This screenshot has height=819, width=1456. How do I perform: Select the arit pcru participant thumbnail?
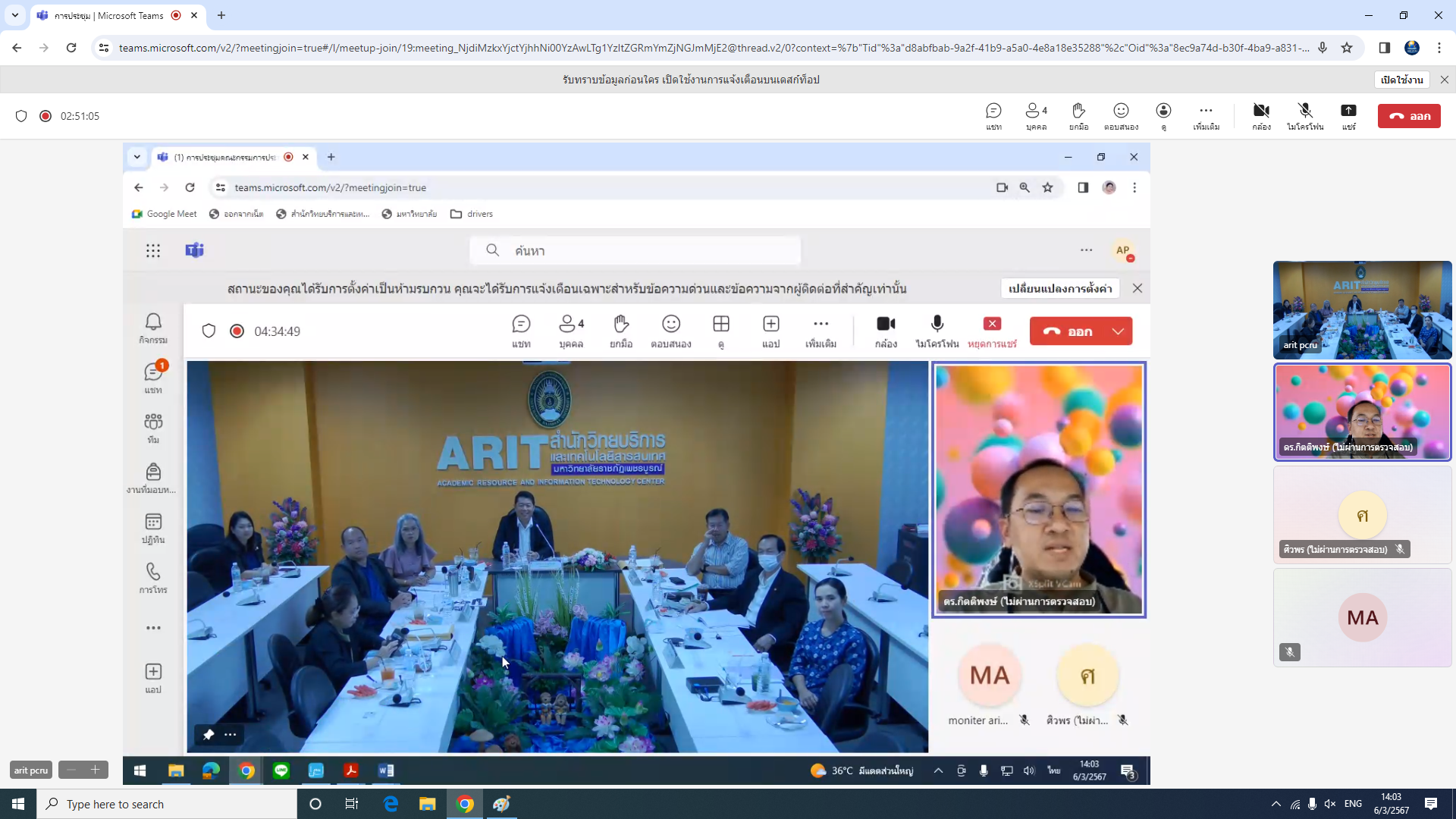pos(1362,310)
